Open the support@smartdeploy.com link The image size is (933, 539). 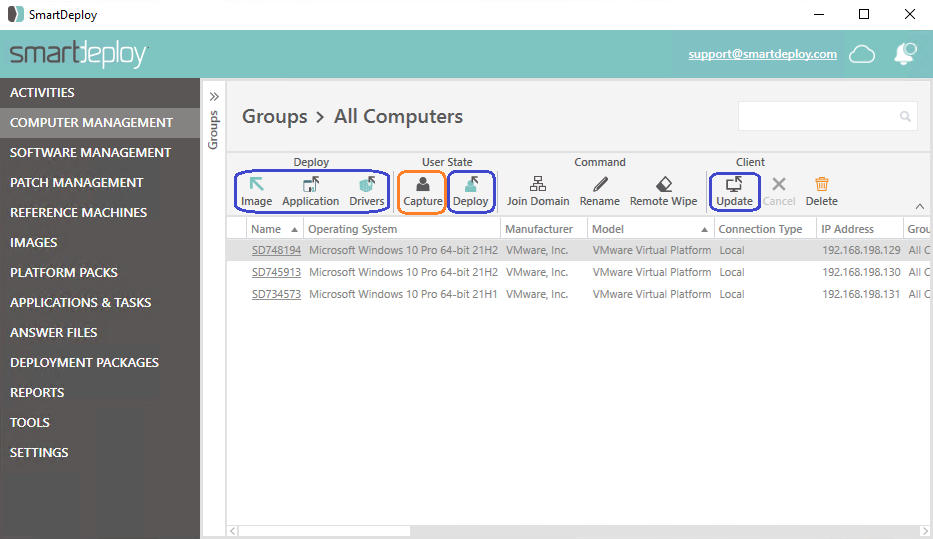[x=762, y=54]
